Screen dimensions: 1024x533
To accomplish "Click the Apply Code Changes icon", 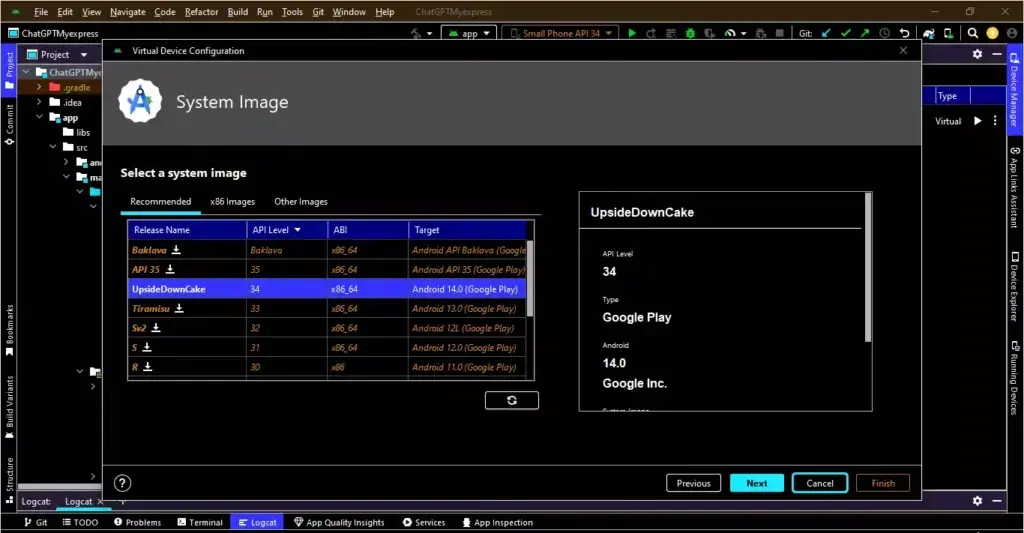I will [x=671, y=33].
